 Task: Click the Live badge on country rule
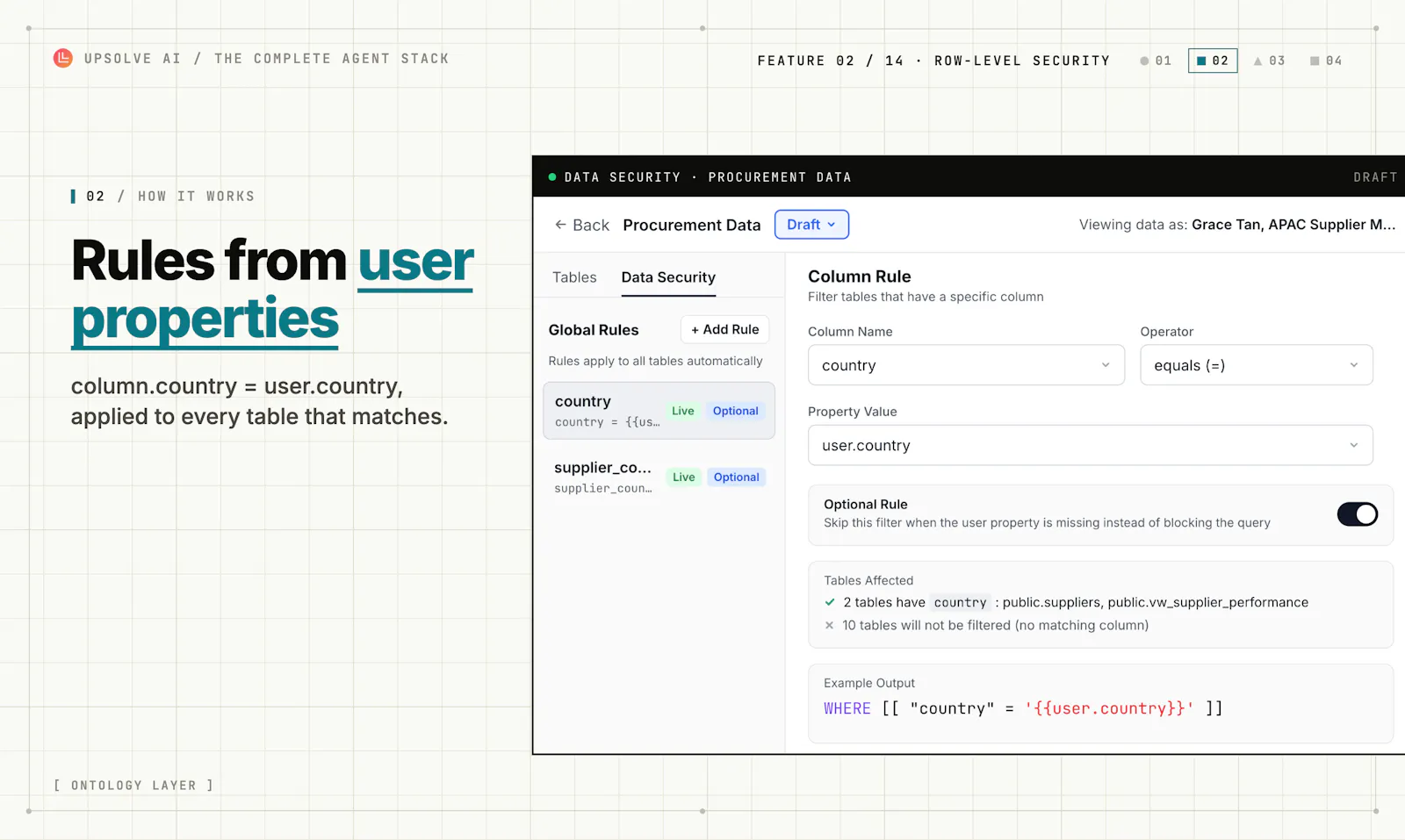[x=683, y=411]
